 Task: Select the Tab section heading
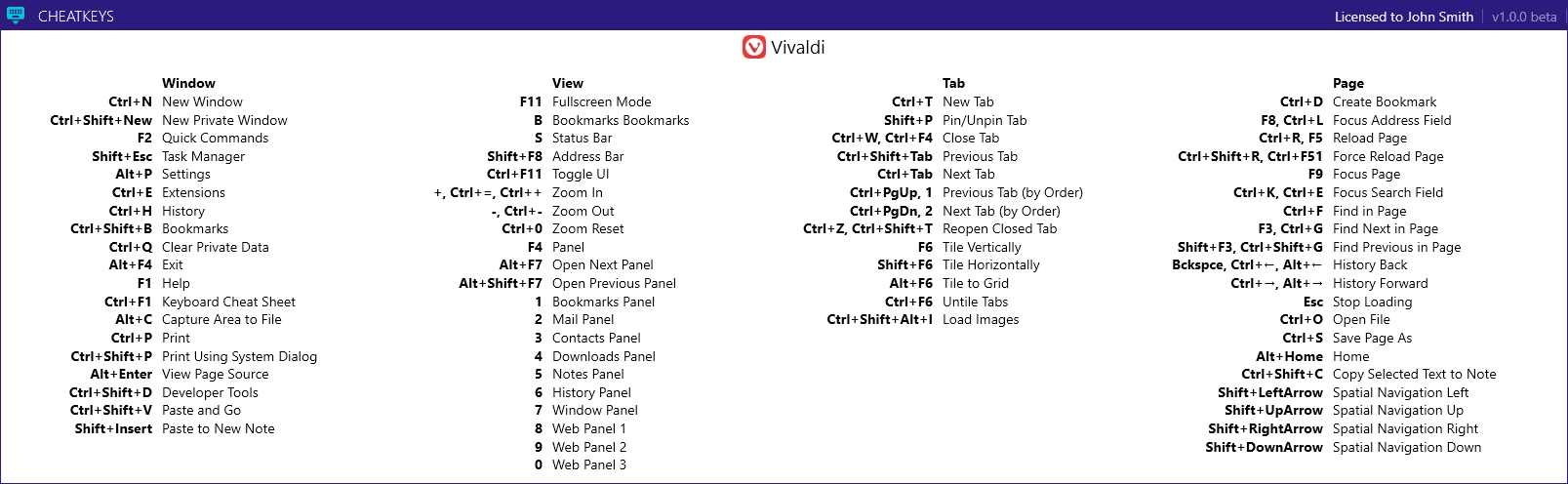[x=953, y=84]
